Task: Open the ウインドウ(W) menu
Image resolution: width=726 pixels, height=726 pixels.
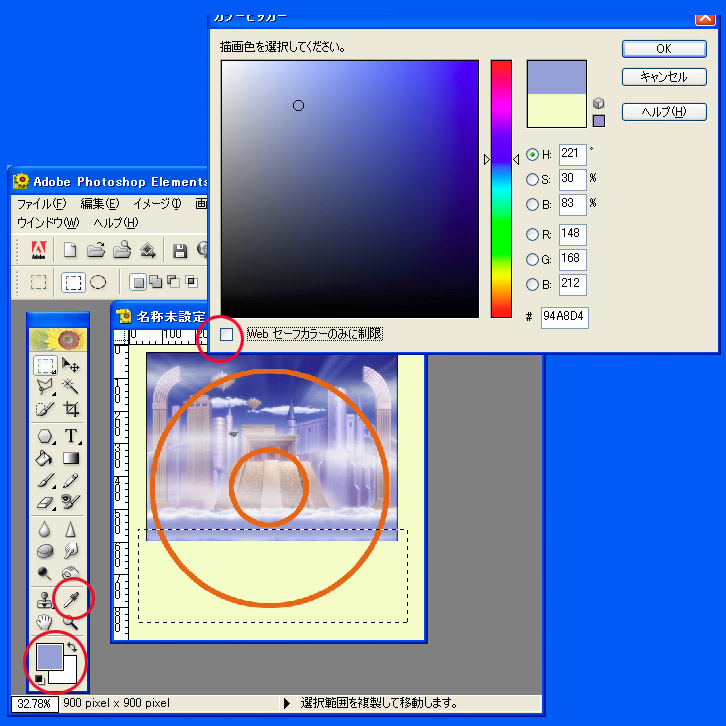Action: tap(48, 223)
